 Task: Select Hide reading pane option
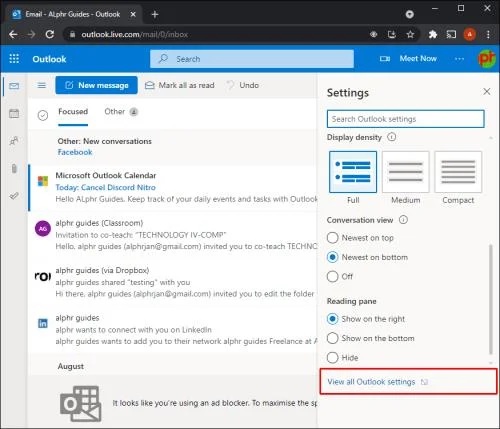332,357
